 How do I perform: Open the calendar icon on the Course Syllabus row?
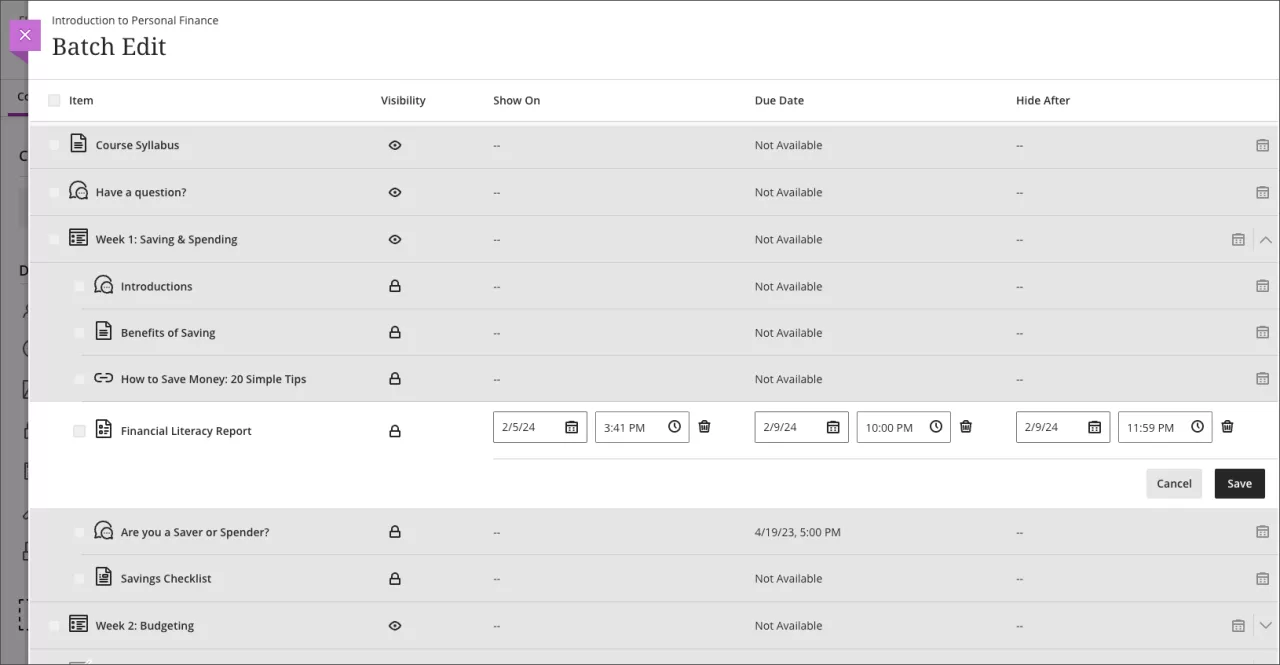point(1263,145)
